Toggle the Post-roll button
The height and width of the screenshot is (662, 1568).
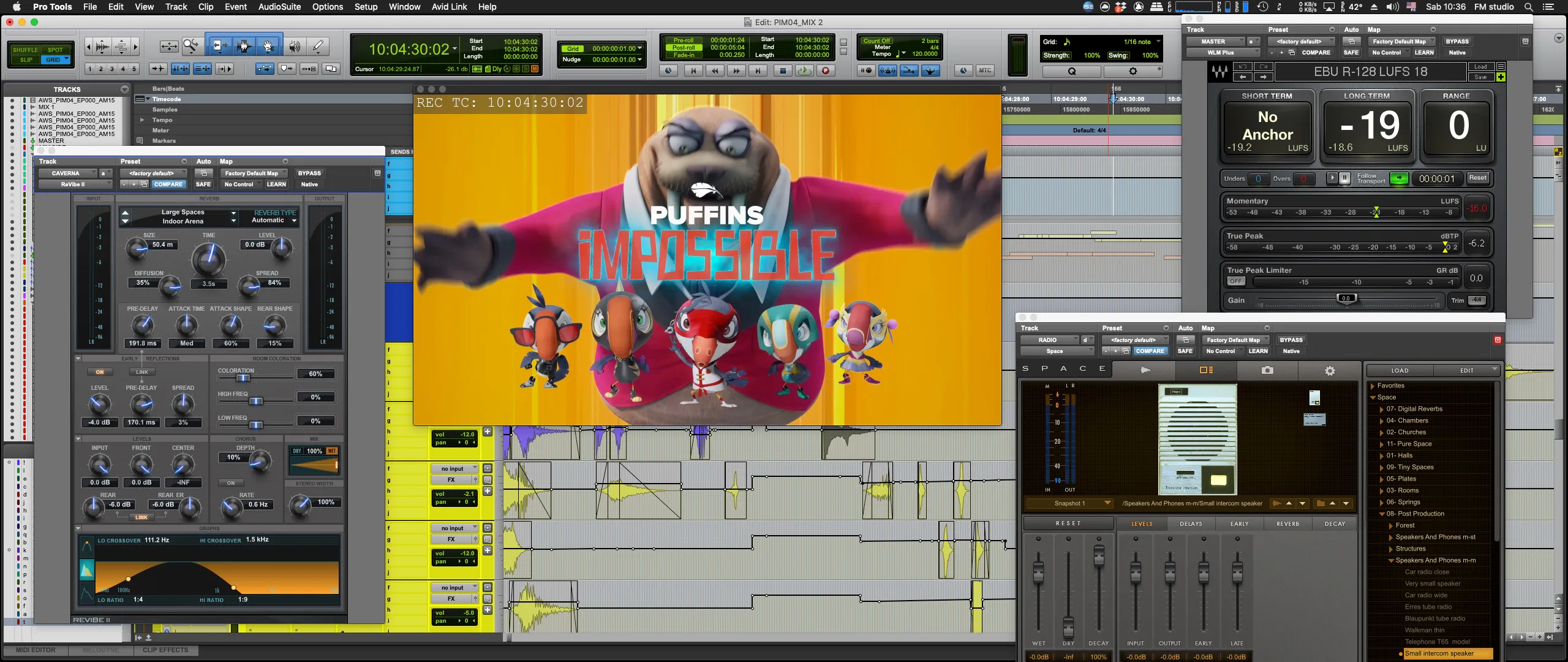click(x=683, y=48)
